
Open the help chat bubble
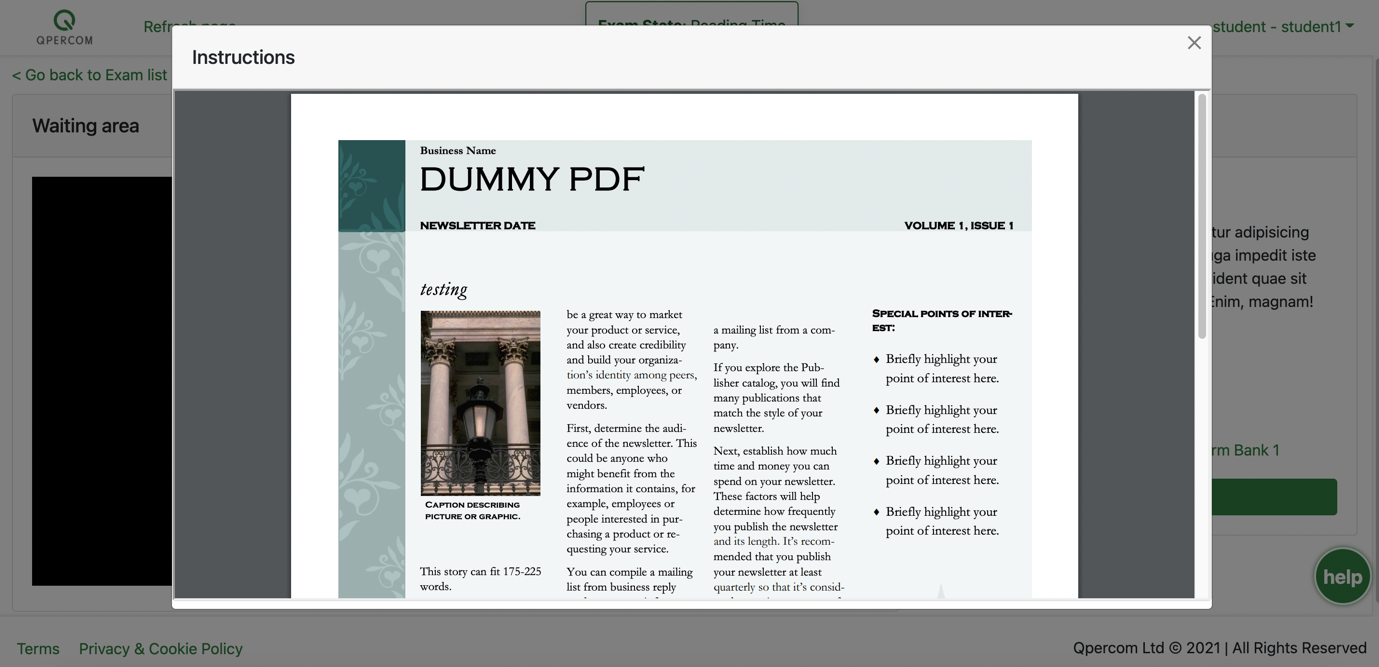[1343, 576]
